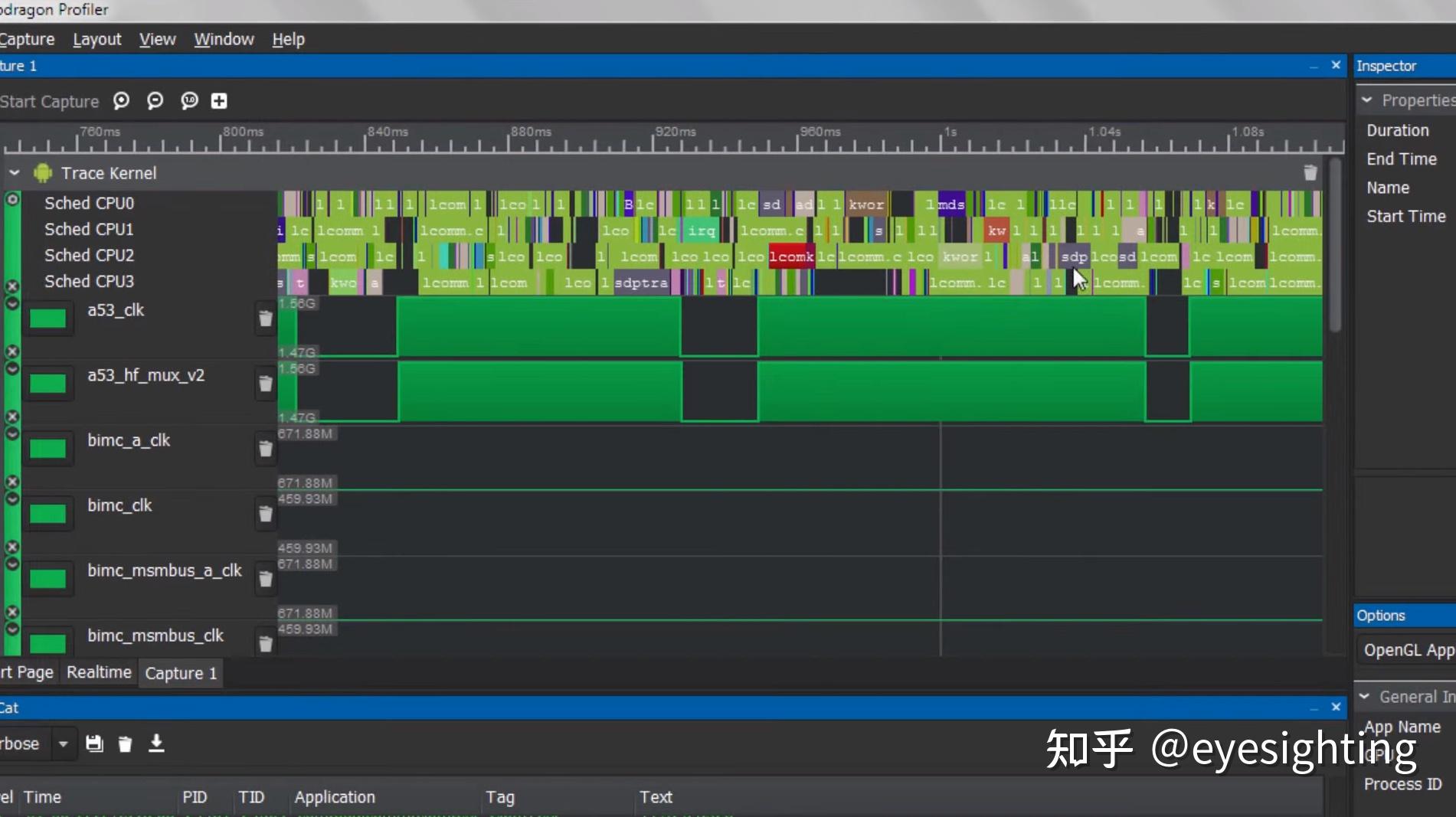Select the zoom-out magnifier tool
The width and height of the screenshot is (1456, 817).
(155, 100)
